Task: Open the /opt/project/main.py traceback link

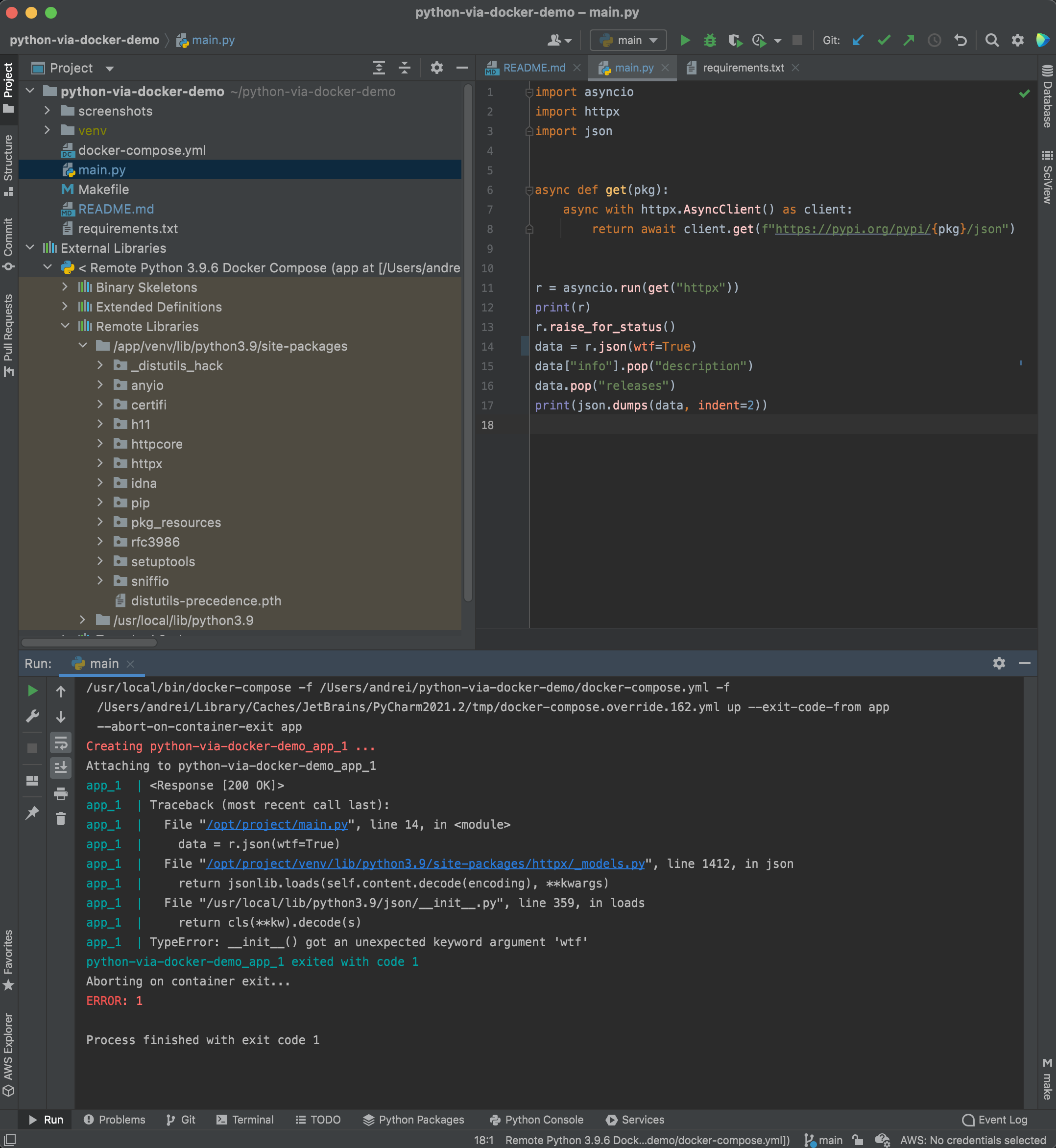Action: tap(277, 824)
